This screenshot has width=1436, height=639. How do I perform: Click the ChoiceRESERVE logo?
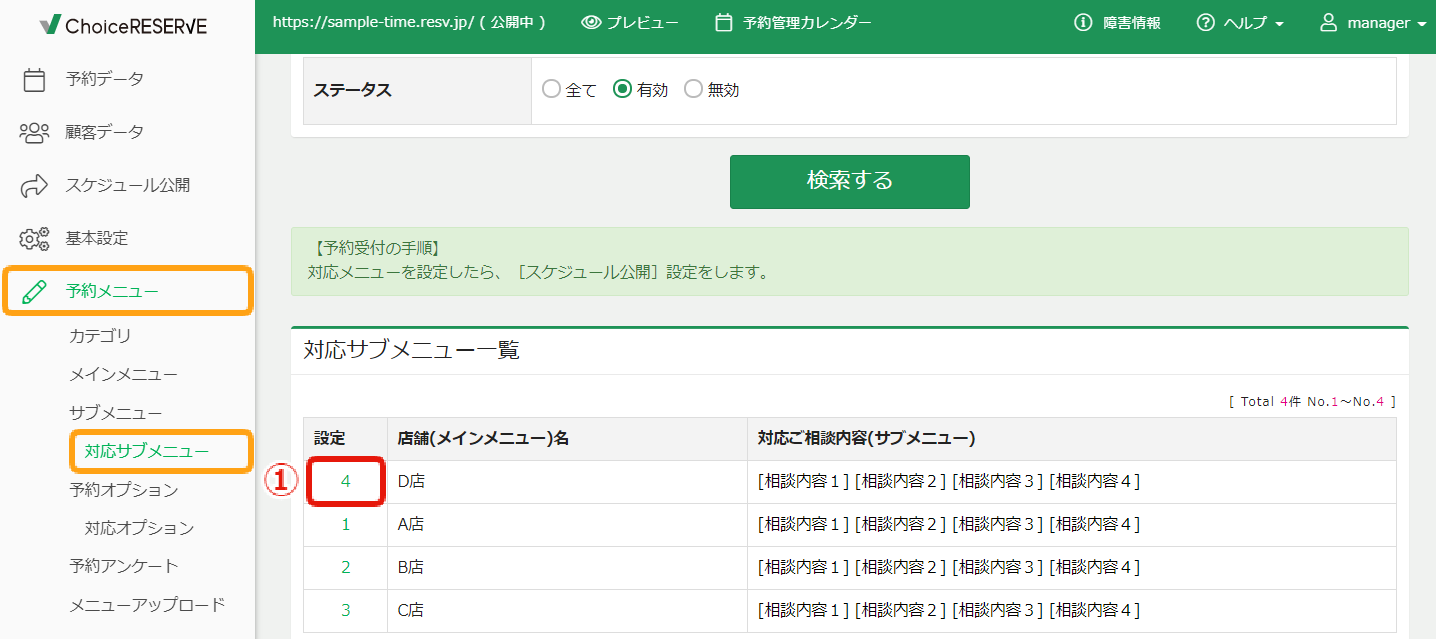click(123, 26)
